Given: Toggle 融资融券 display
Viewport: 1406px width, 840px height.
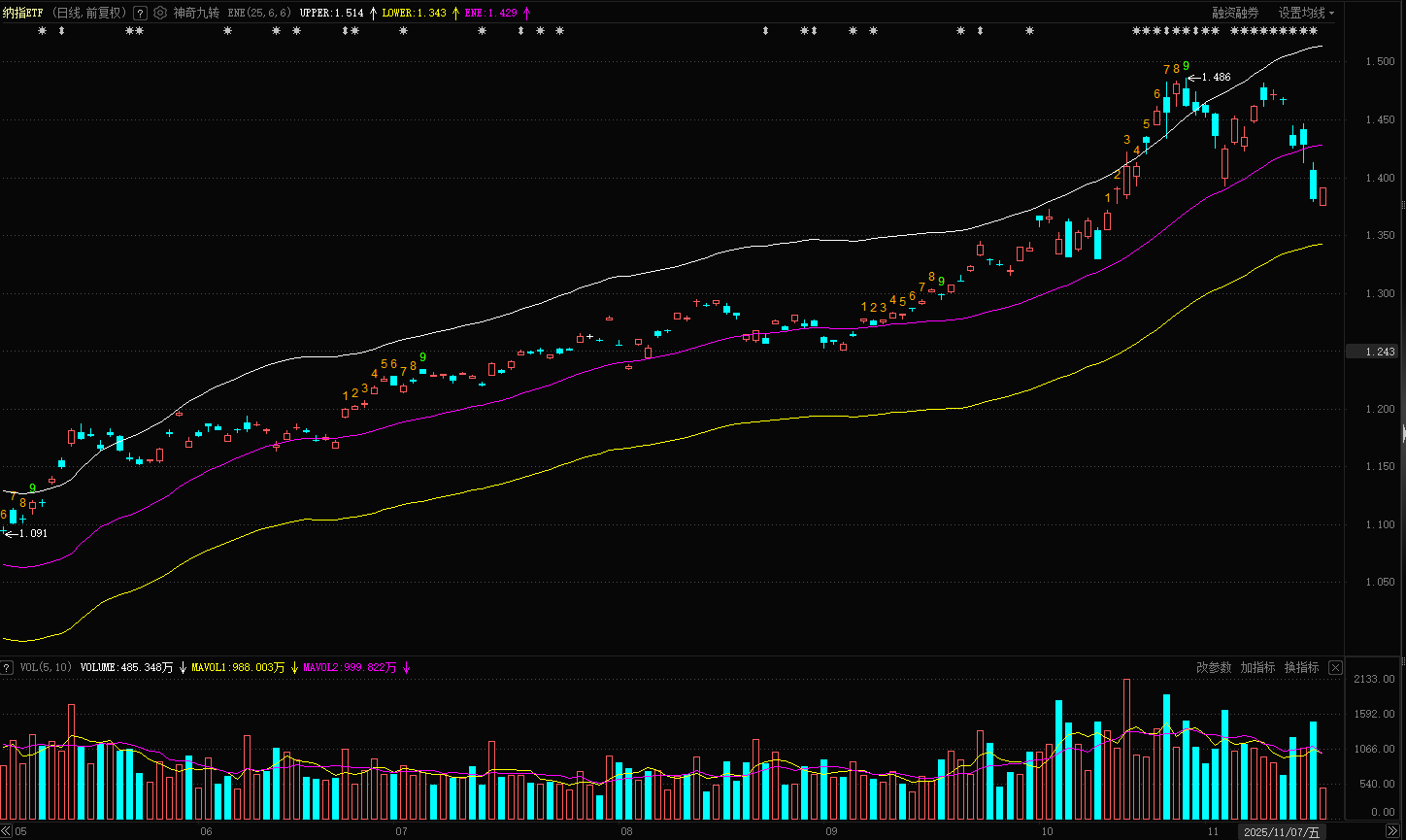Looking at the screenshot, I should point(1234,13).
